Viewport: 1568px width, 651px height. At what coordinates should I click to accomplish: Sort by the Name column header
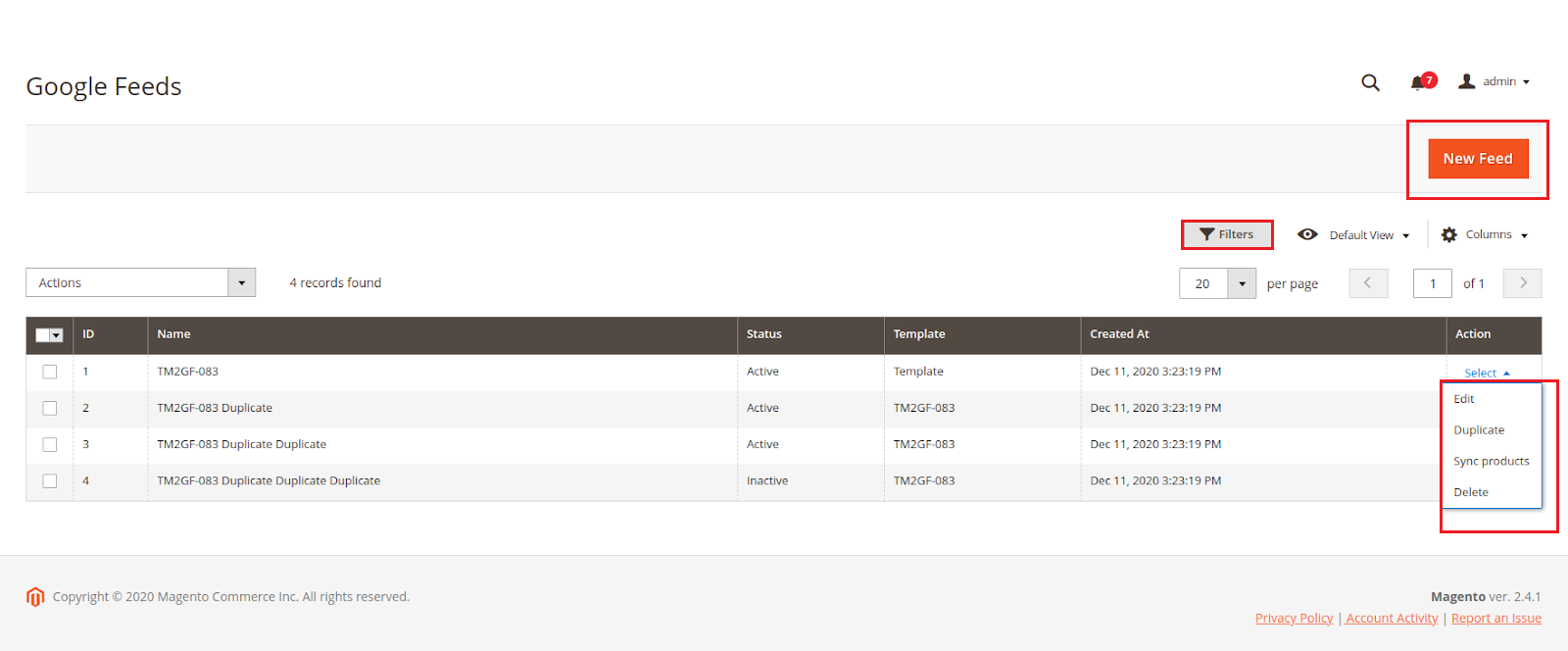pyautogui.click(x=442, y=335)
